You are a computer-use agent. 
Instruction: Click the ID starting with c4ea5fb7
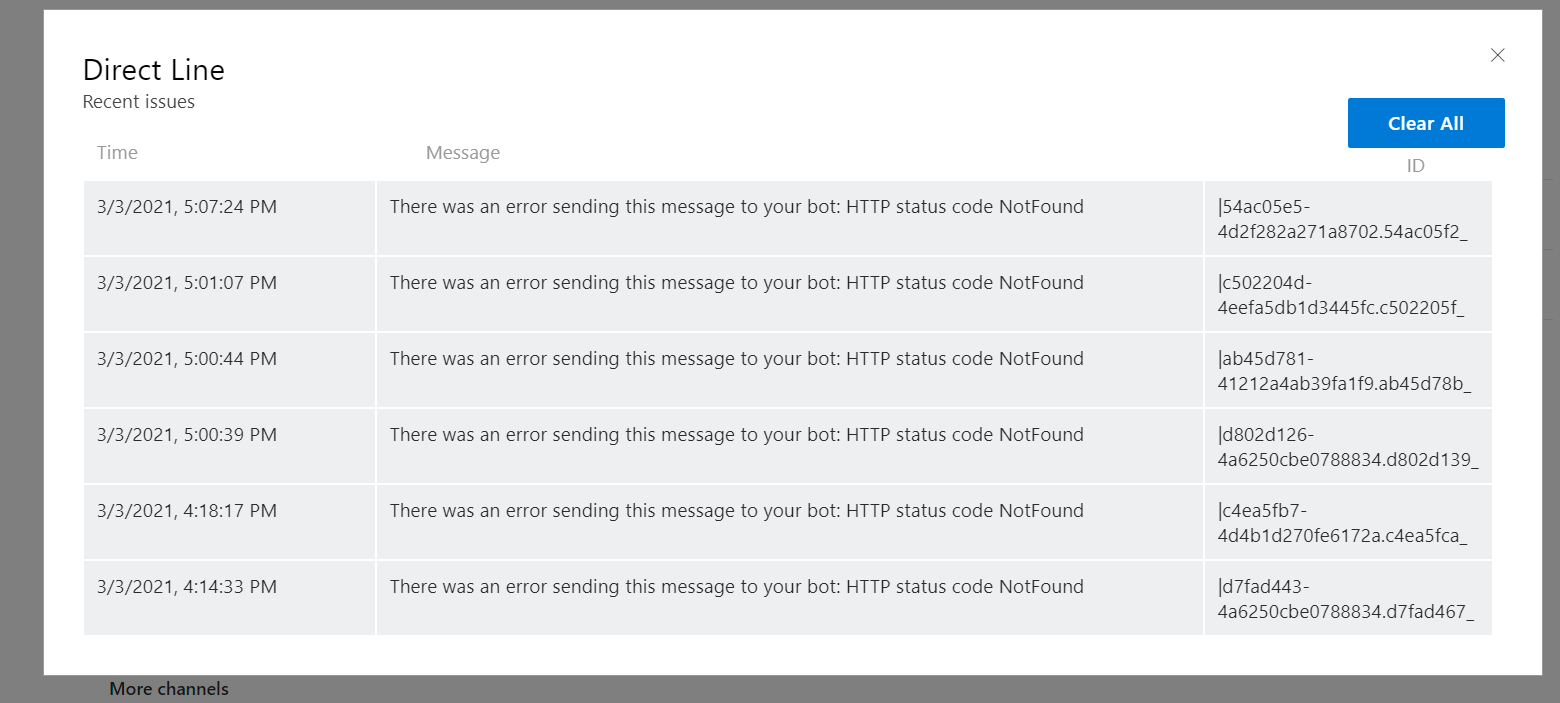(1342, 523)
